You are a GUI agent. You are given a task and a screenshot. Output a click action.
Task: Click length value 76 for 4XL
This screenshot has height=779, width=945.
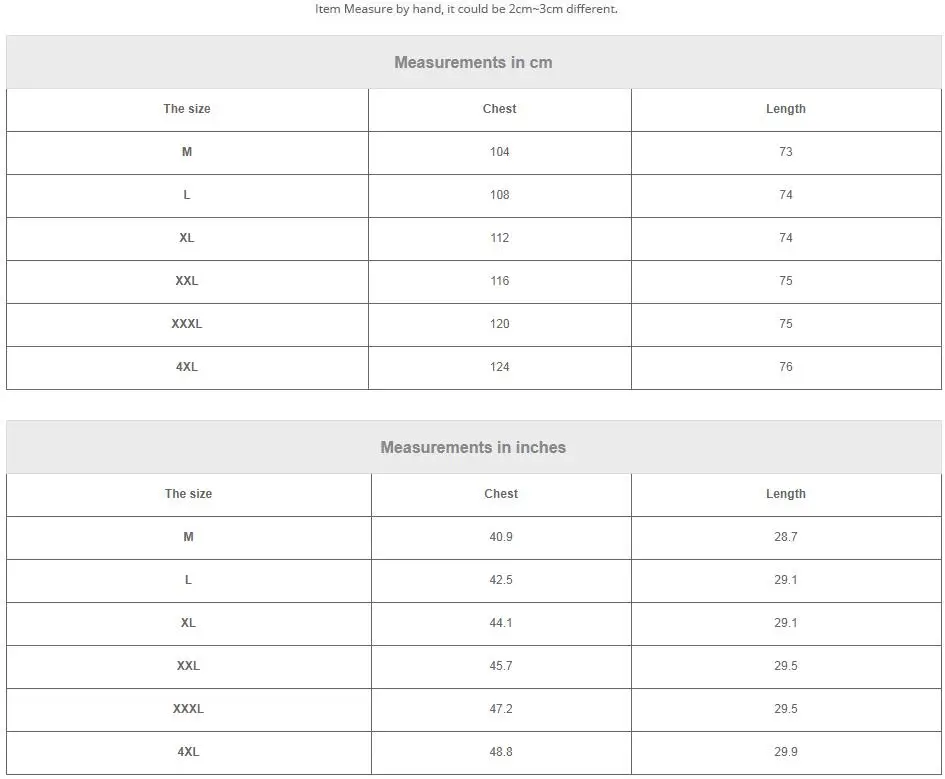(x=785, y=367)
